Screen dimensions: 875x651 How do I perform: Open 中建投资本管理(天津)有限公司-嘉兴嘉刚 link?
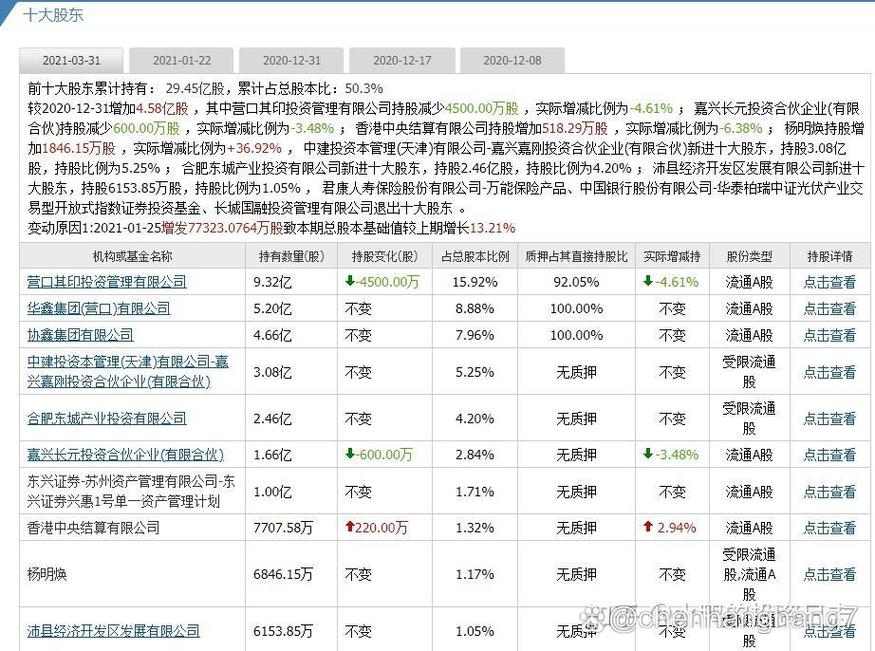[128, 372]
